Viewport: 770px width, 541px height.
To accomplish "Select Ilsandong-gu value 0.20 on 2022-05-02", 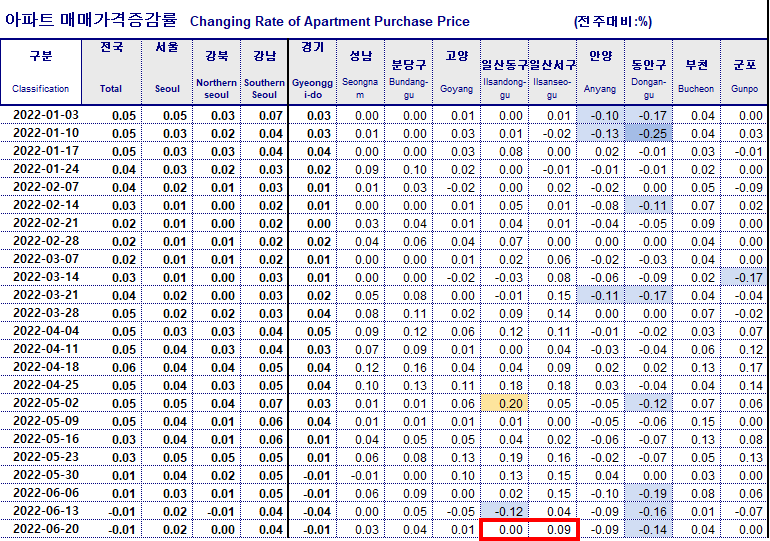I will click(504, 403).
